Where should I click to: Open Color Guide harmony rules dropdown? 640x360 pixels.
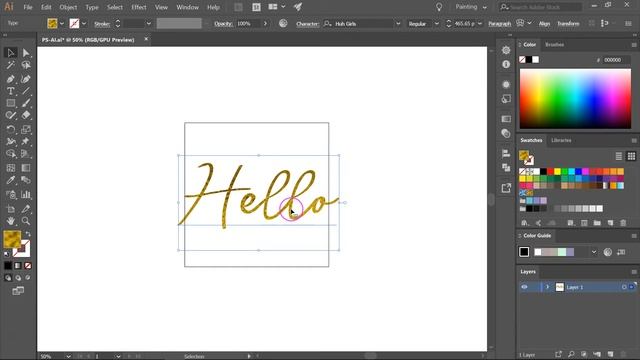593,252
